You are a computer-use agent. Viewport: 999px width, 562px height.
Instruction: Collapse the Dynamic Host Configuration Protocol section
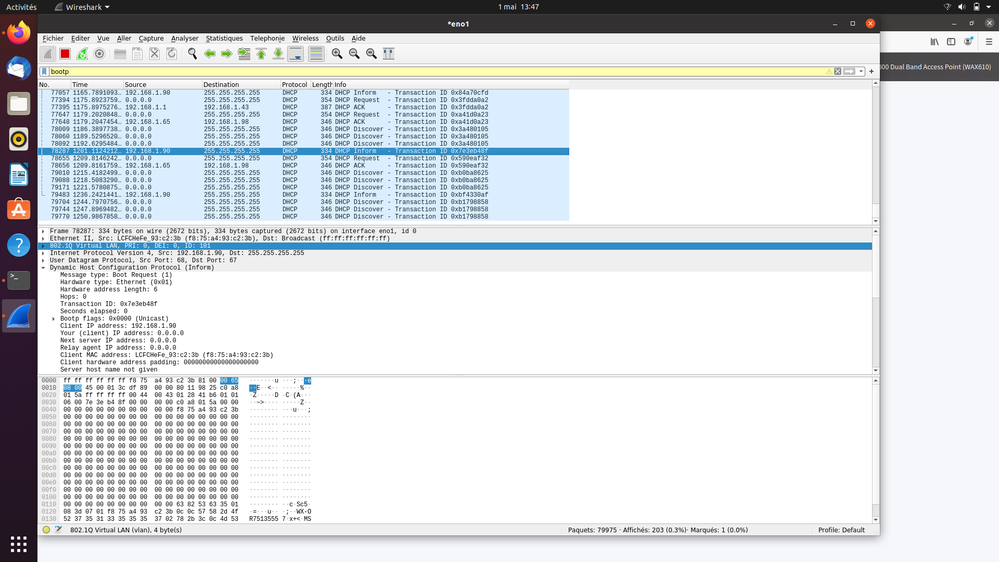[x=43, y=268]
